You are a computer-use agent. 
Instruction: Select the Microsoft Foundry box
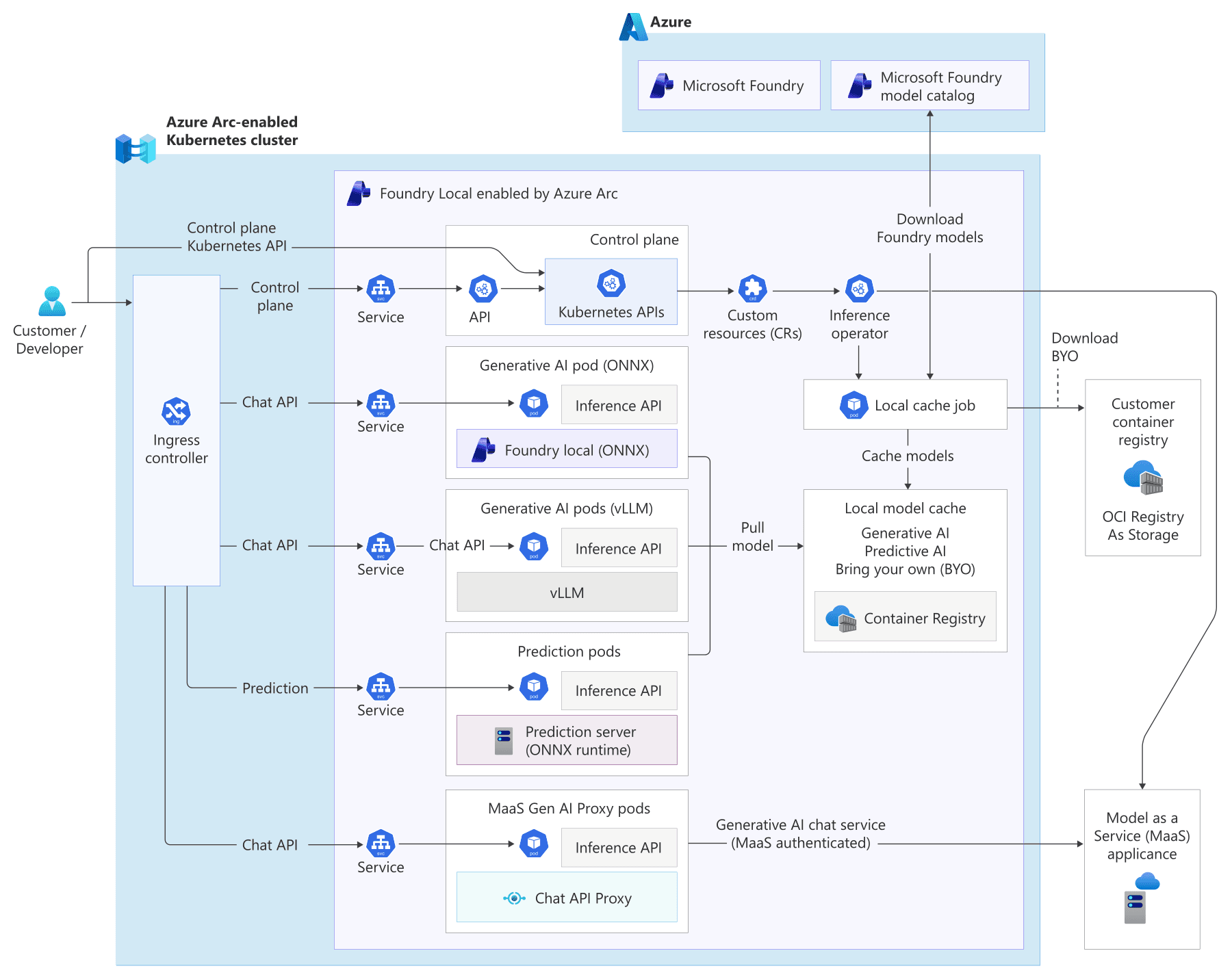pyautogui.click(x=729, y=86)
